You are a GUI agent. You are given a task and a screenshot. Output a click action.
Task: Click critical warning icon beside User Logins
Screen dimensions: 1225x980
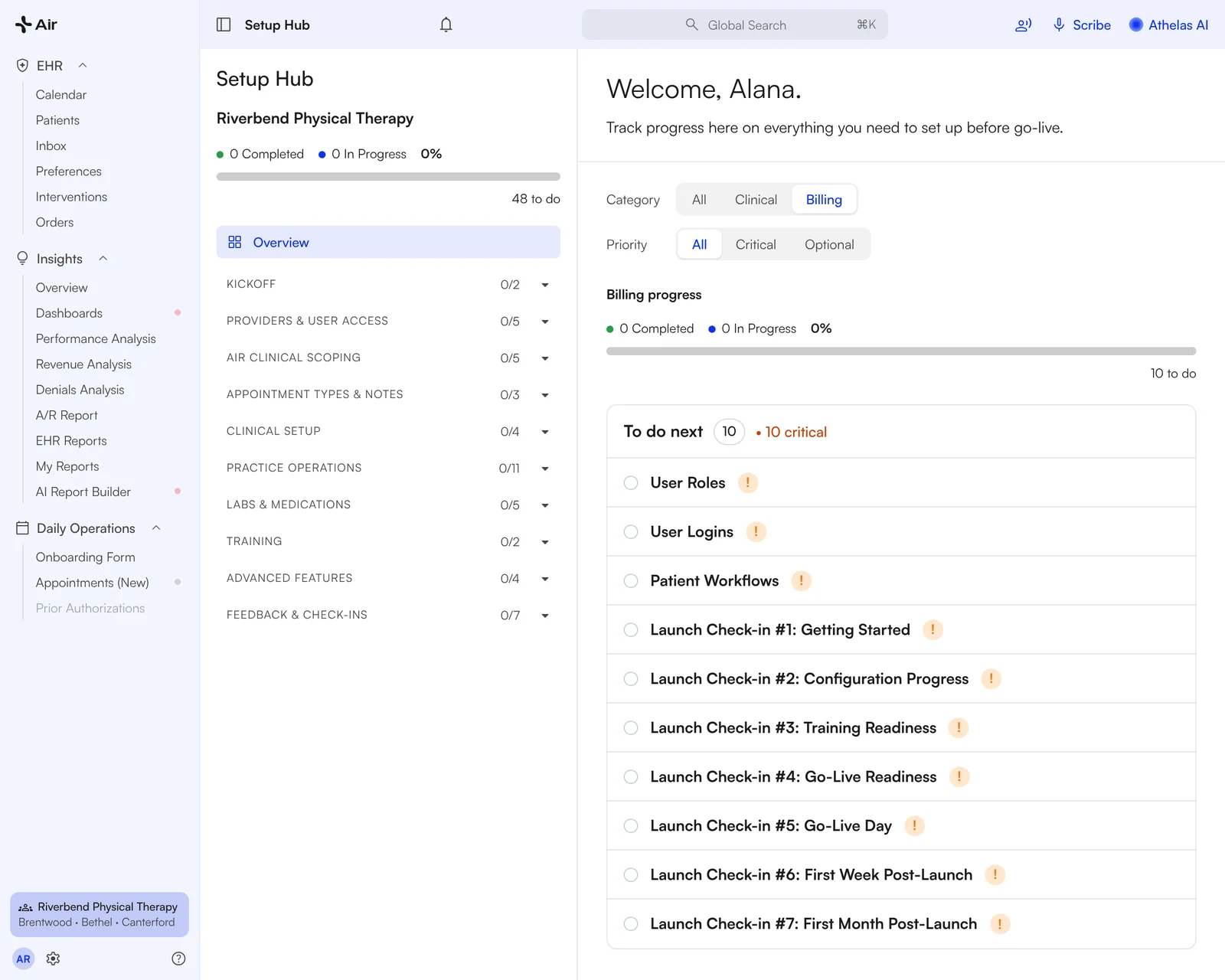click(756, 531)
